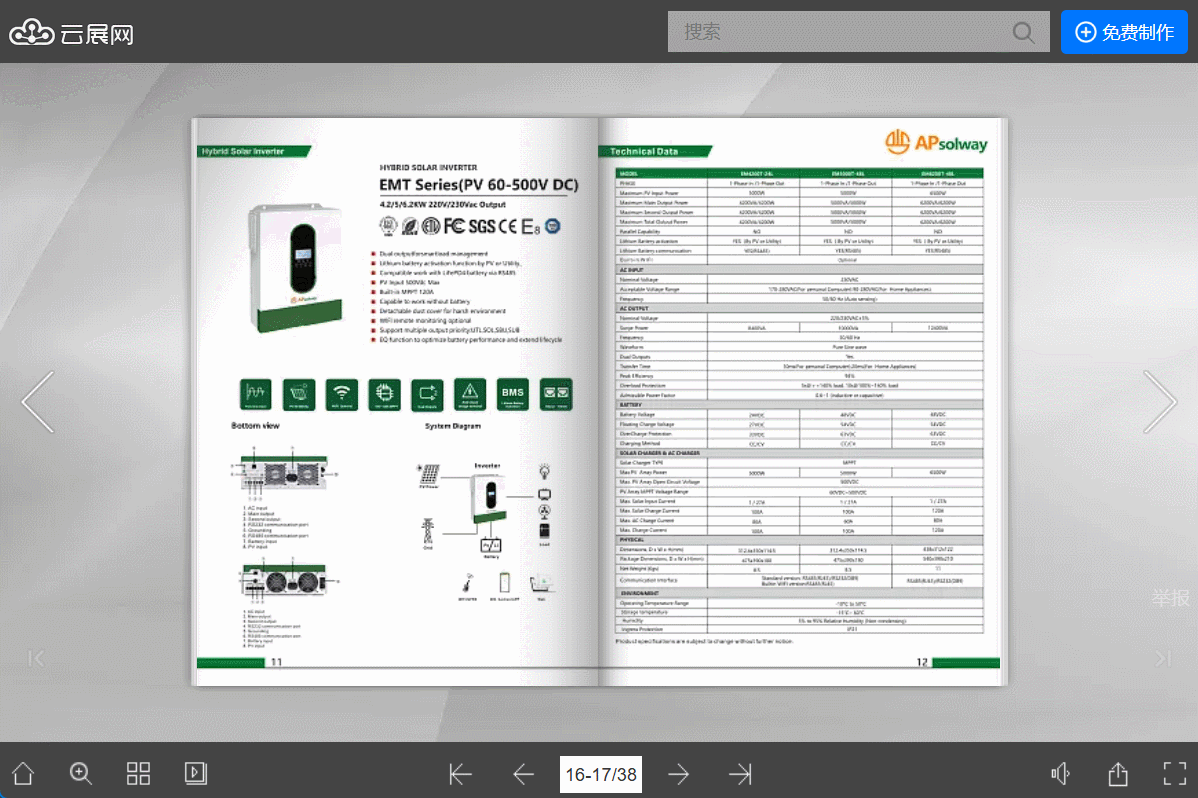
Task: Open the share icon
Action: click(1118, 773)
